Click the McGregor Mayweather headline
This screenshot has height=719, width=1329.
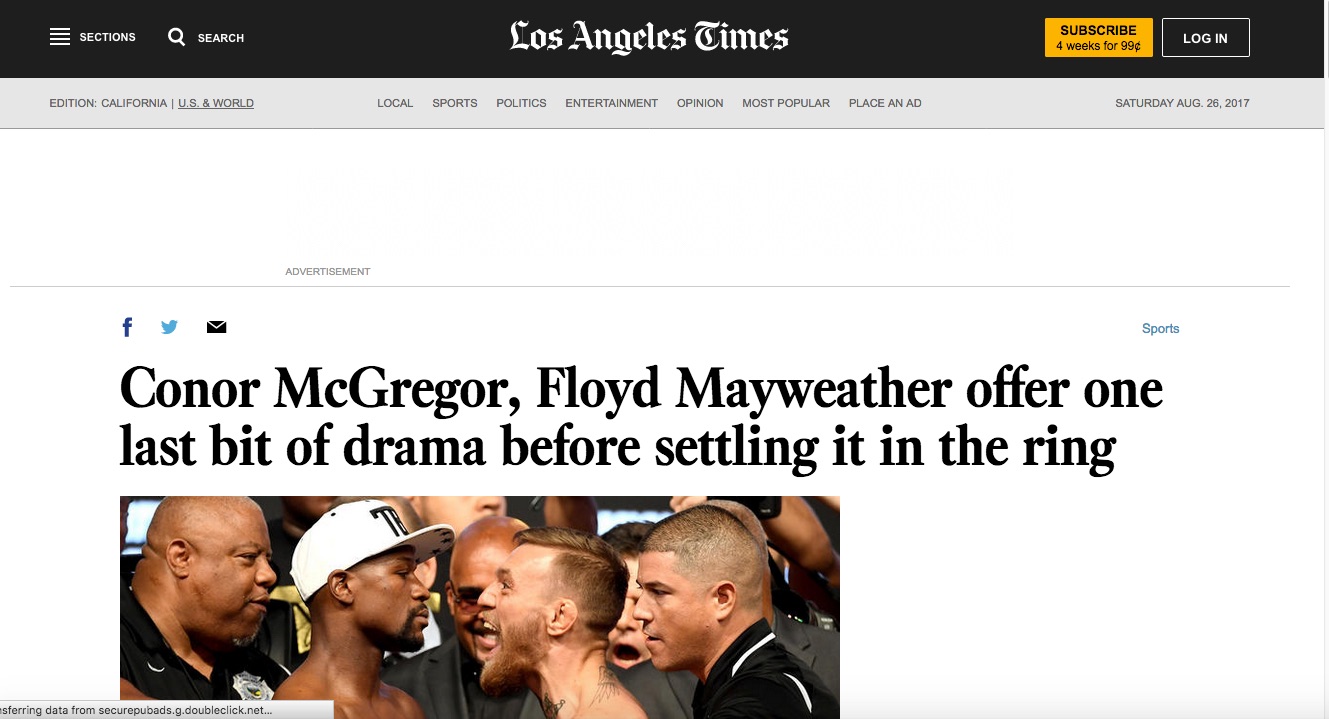pos(641,418)
